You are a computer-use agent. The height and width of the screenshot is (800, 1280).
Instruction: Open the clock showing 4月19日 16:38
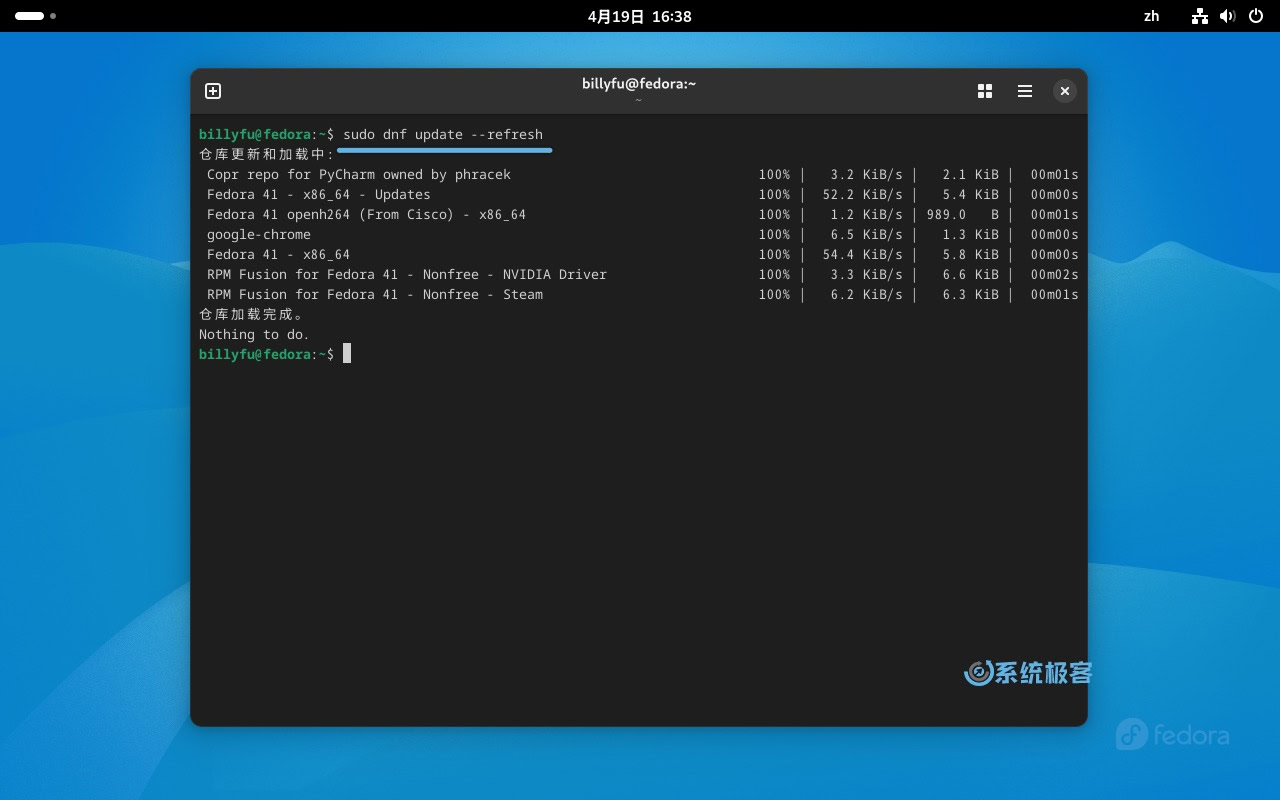click(640, 16)
